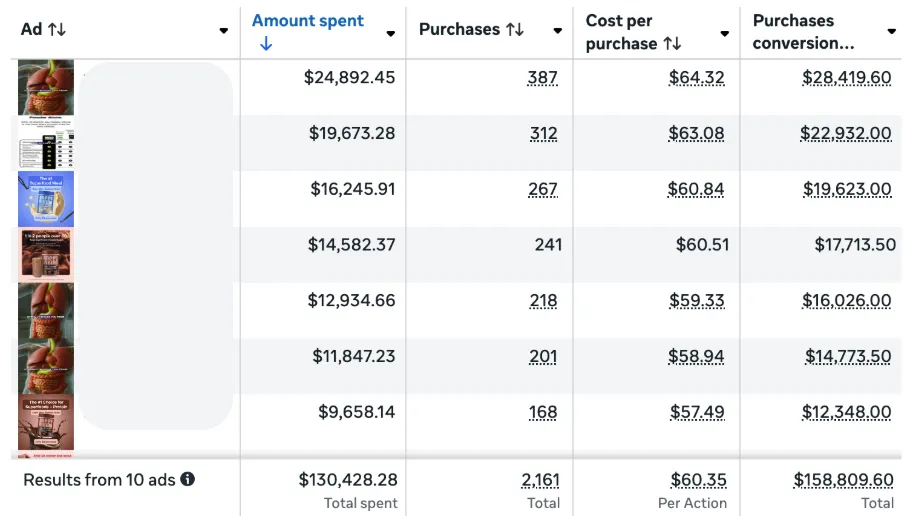This screenshot has height=516, width=904.
Task: Expand the Purchases column options caret
Action: pyautogui.click(x=557, y=31)
